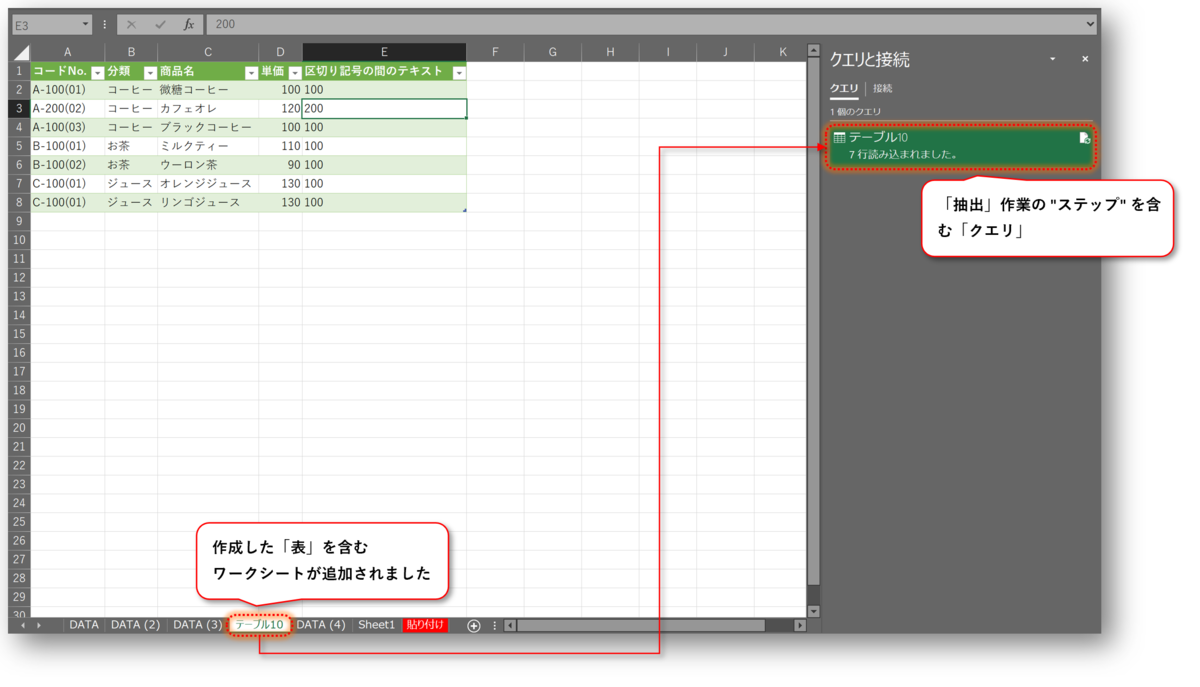
Task: Add a new worksheet with the plus icon
Action: click(x=472, y=624)
